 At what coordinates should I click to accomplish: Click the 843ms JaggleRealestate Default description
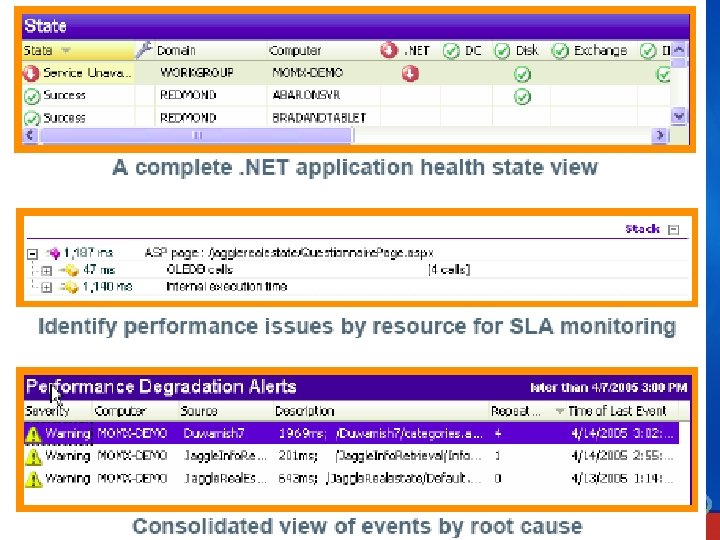pos(380,478)
